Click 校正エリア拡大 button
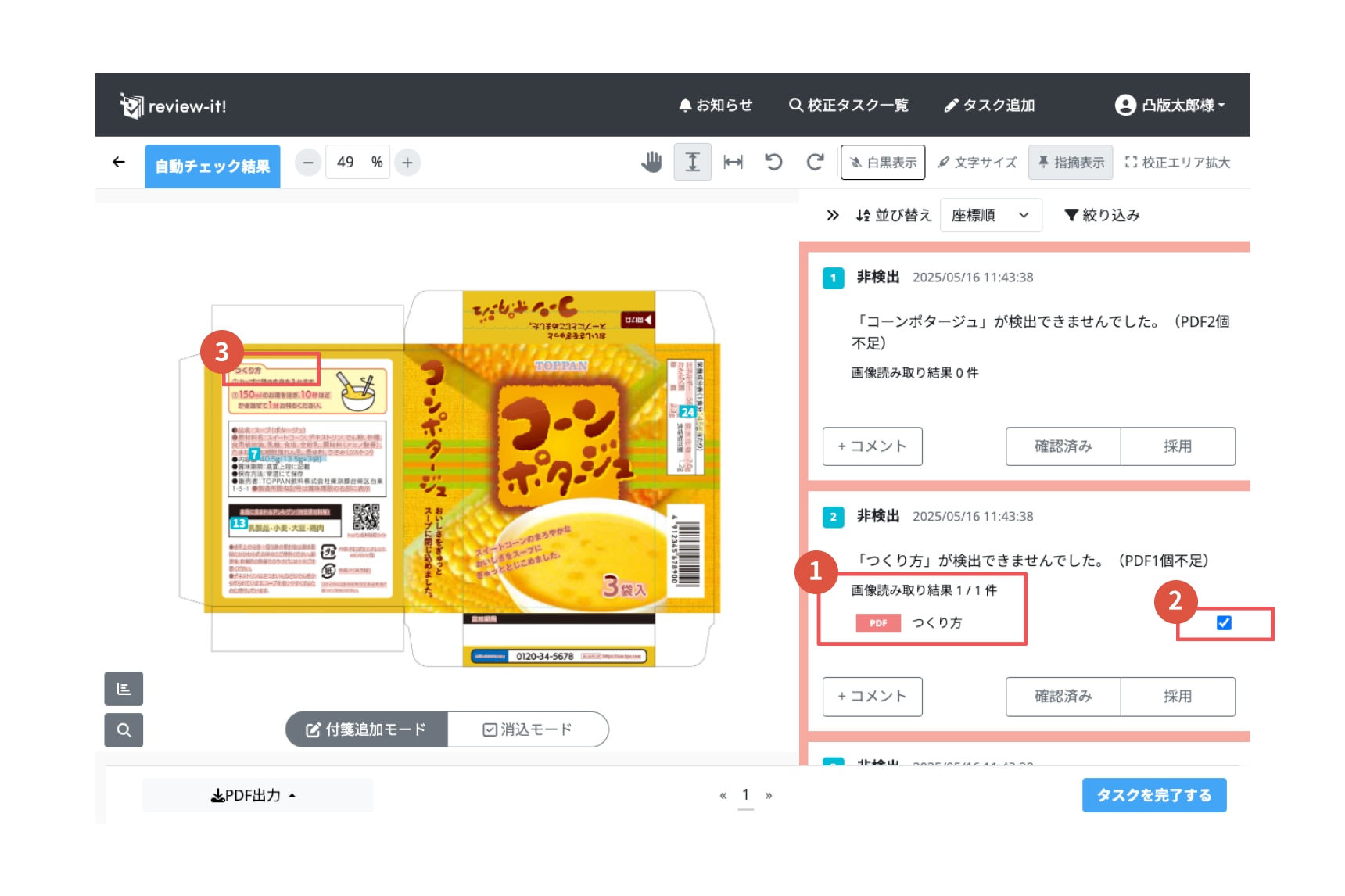The image size is (1345, 896). tap(1178, 162)
